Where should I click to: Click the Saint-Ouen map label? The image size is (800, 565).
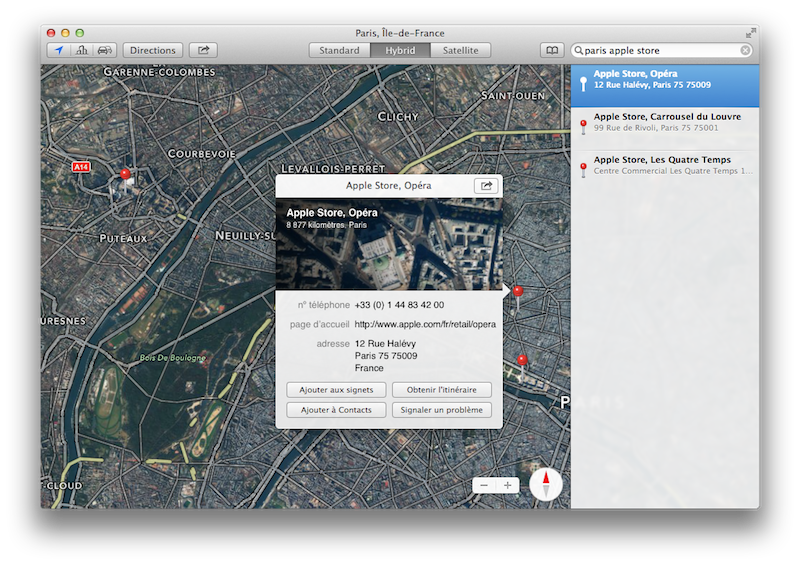(513, 95)
